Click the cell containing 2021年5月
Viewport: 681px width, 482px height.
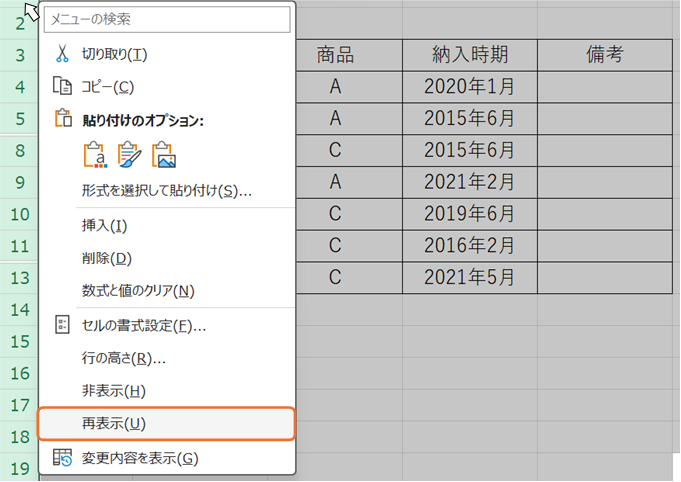[x=470, y=277]
